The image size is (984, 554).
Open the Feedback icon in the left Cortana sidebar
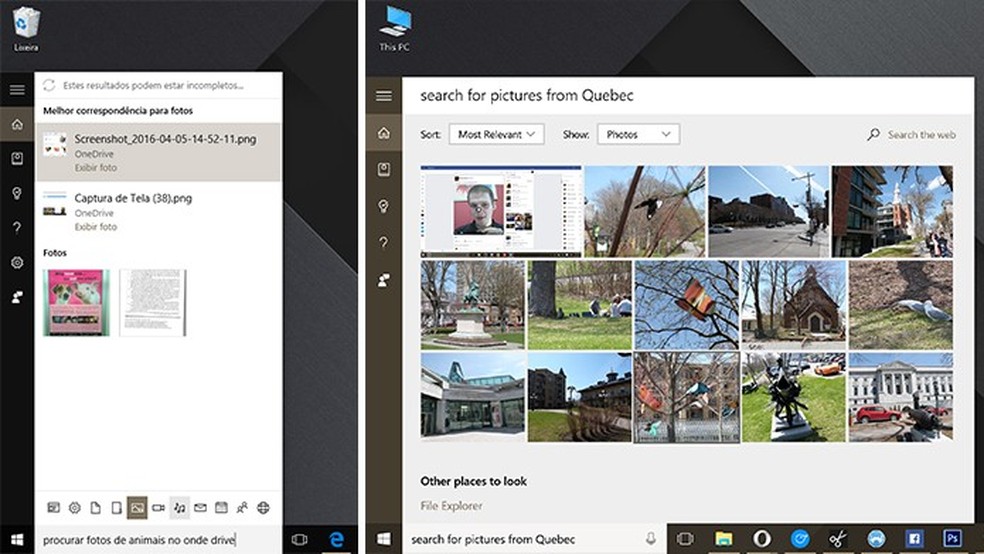coord(17,297)
